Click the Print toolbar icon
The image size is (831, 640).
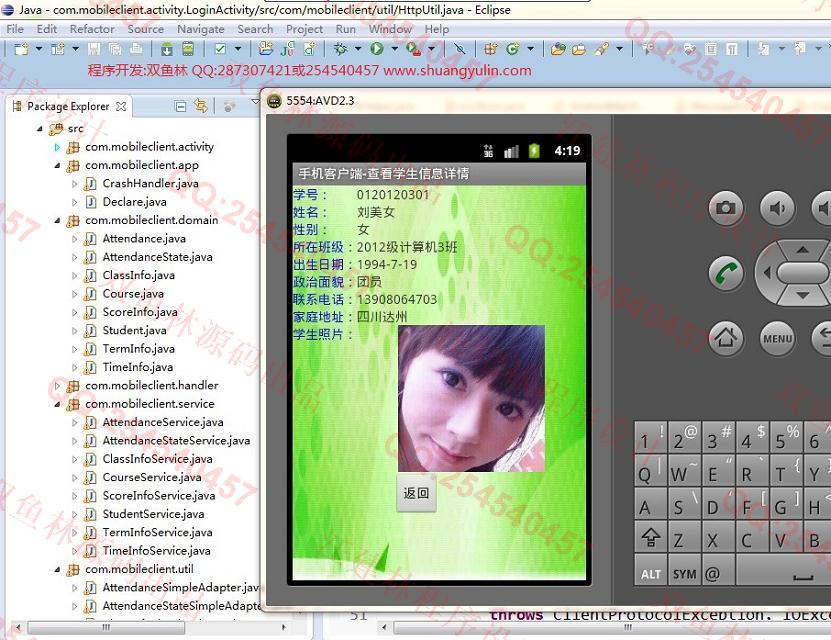point(136,49)
